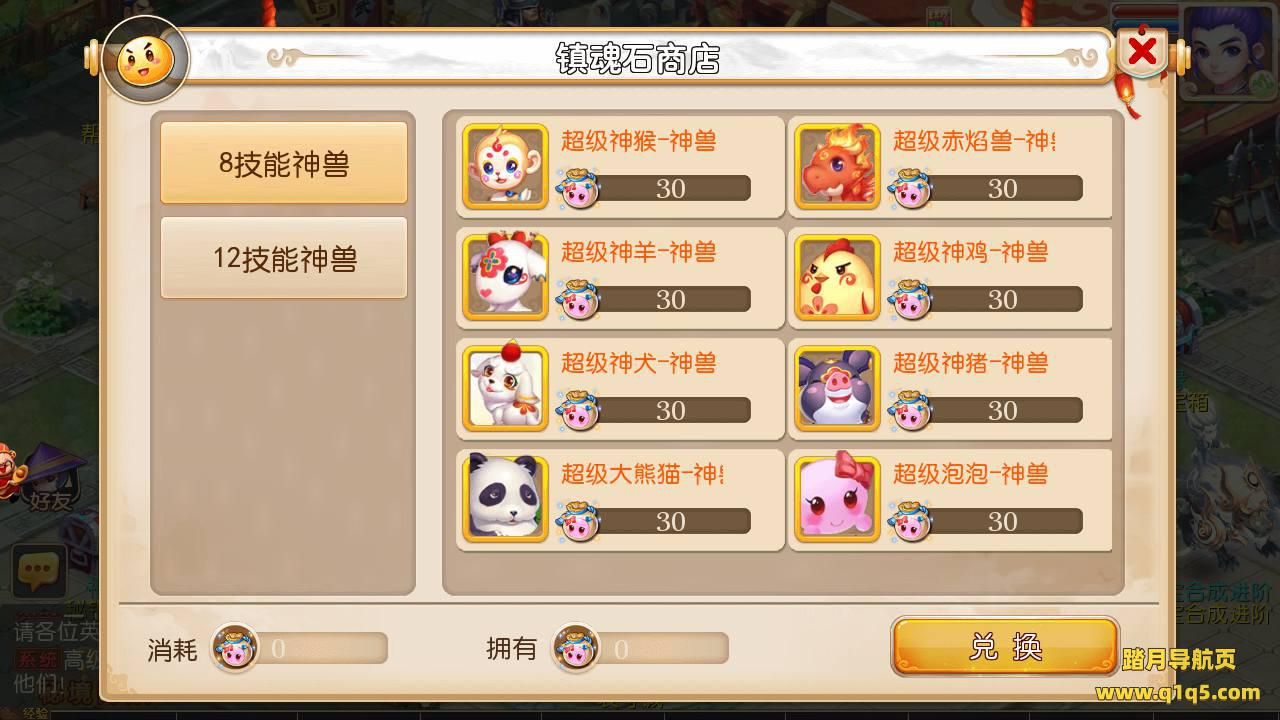
Task: Select the 超级神犬 dog pet icon
Action: pyautogui.click(x=506, y=388)
